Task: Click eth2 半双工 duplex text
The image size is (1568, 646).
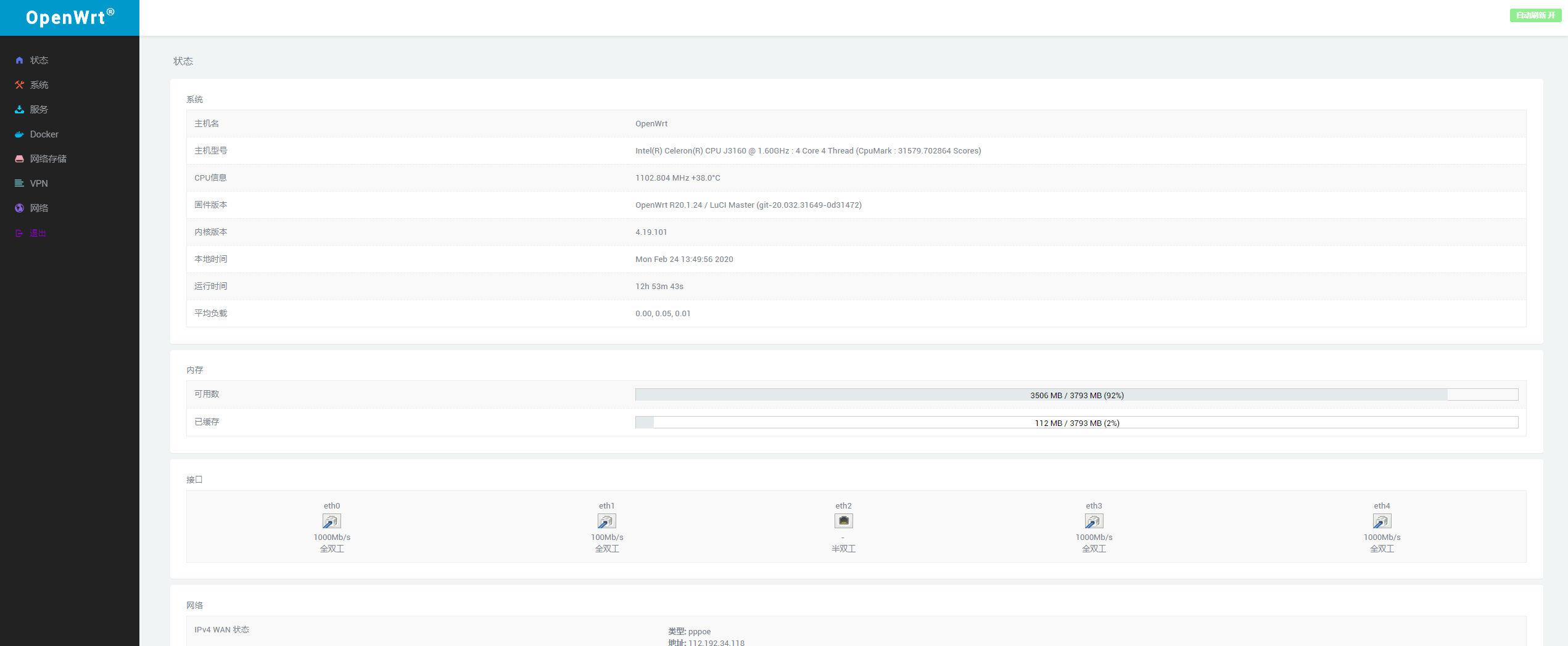Action: pos(844,549)
